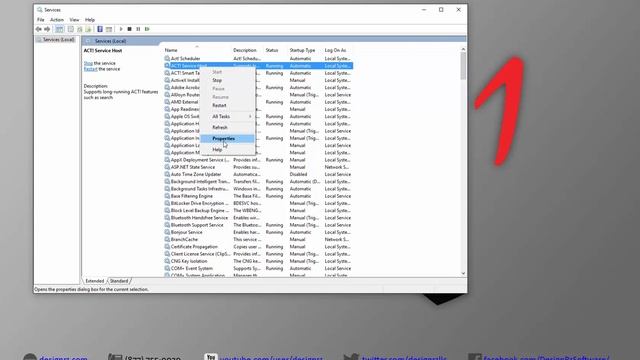
Task: Click gear icon of BranchCache row
Action: (x=167, y=239)
